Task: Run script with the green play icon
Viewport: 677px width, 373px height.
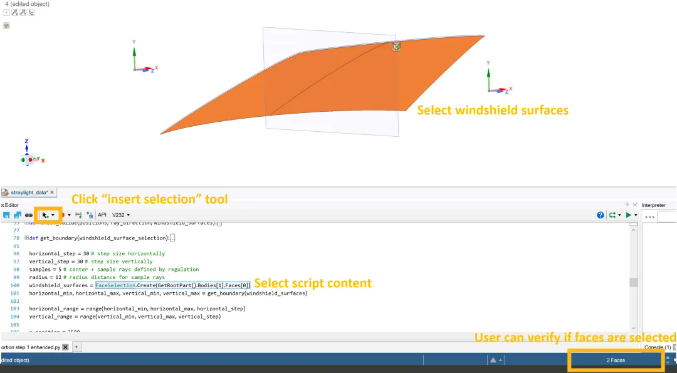Action: pyautogui.click(x=628, y=215)
